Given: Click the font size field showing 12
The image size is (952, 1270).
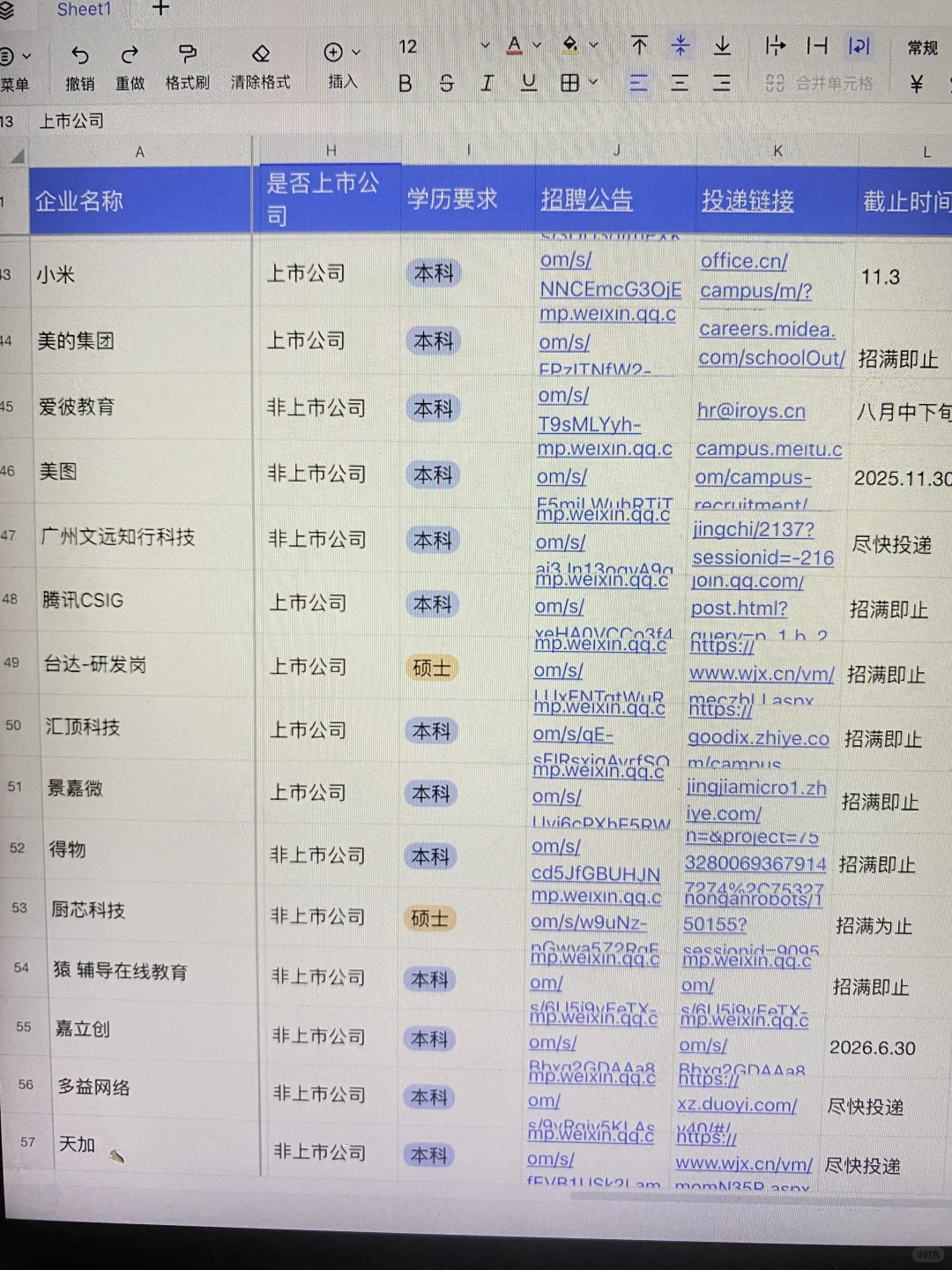Looking at the screenshot, I should point(408,47).
